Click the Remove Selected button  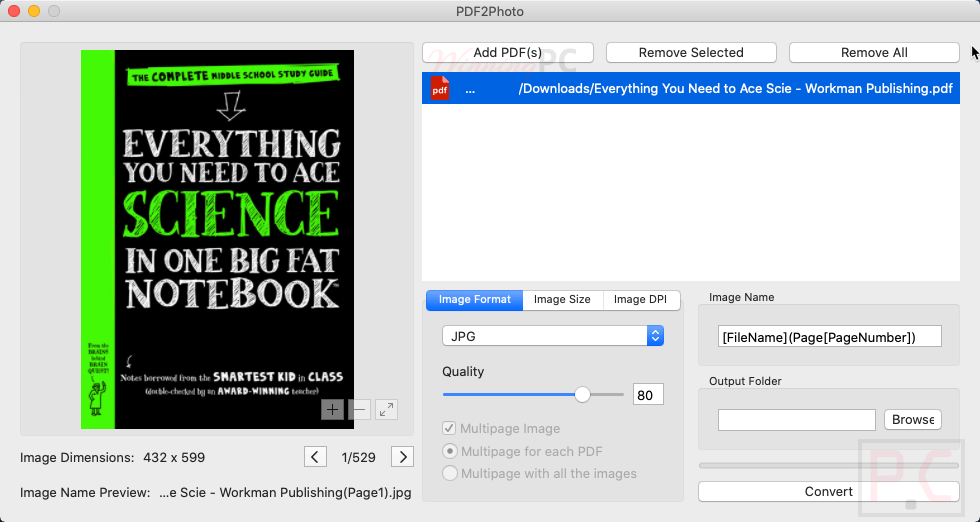point(691,53)
